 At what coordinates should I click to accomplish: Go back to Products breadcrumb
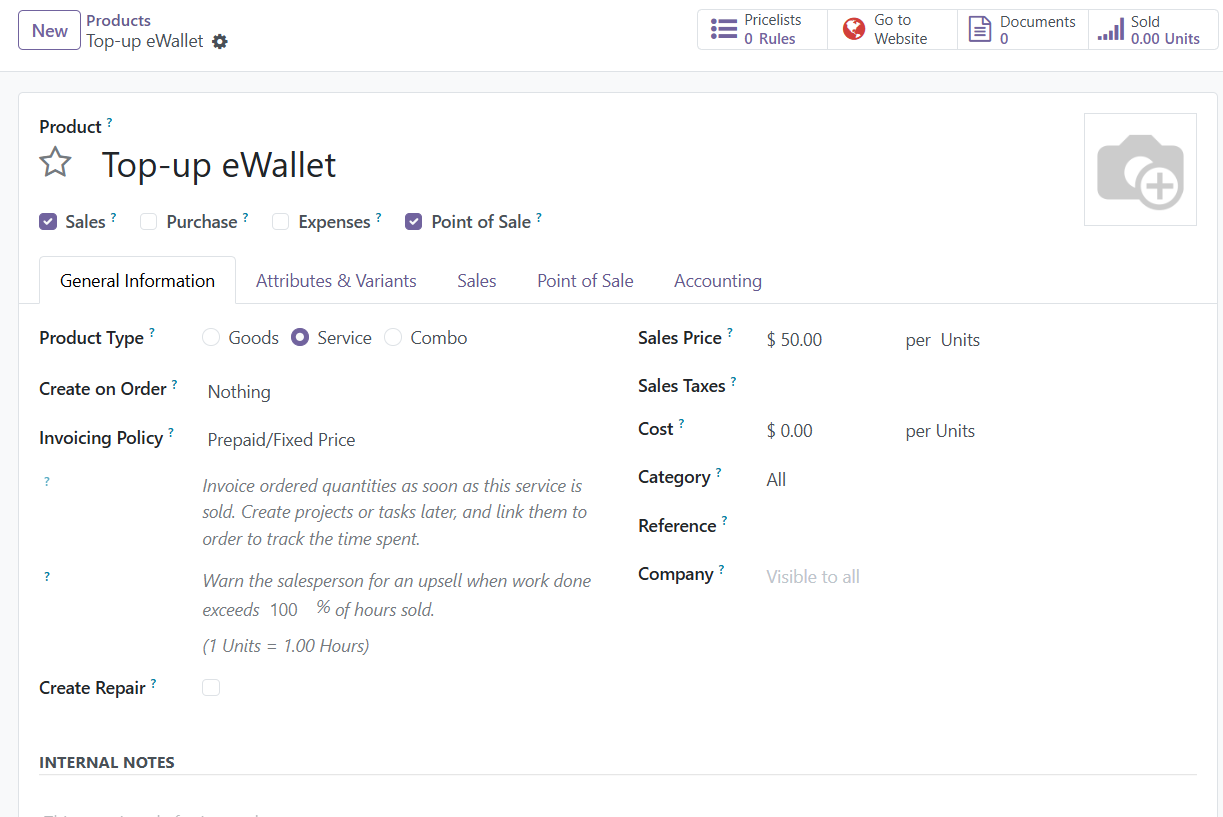coord(118,20)
